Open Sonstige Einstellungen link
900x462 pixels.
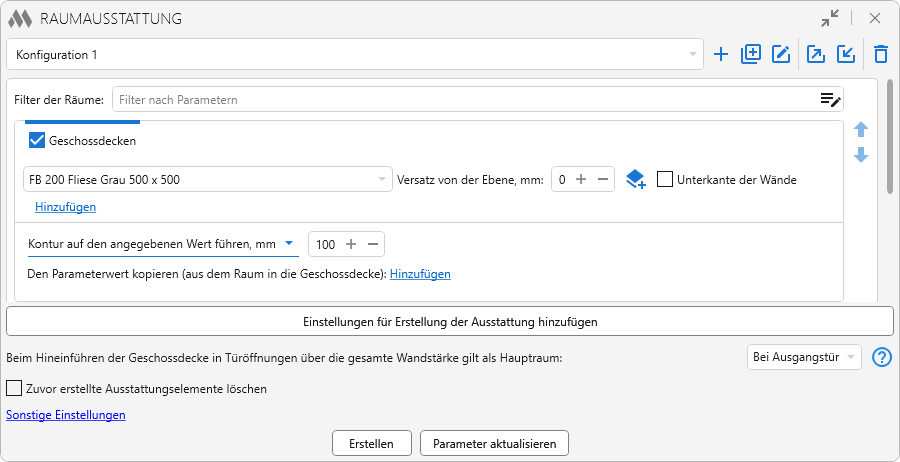coord(66,415)
